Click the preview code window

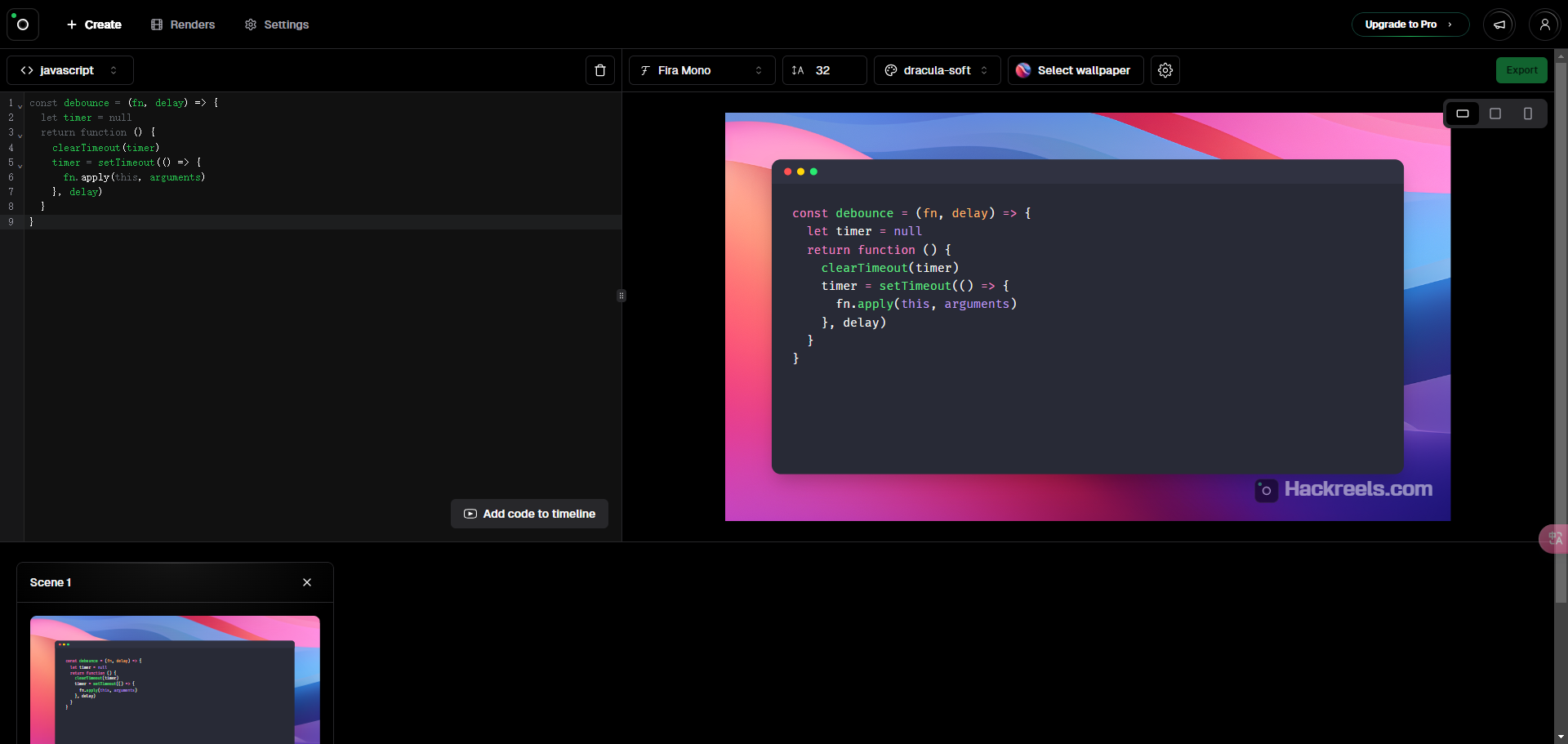tap(1087, 317)
